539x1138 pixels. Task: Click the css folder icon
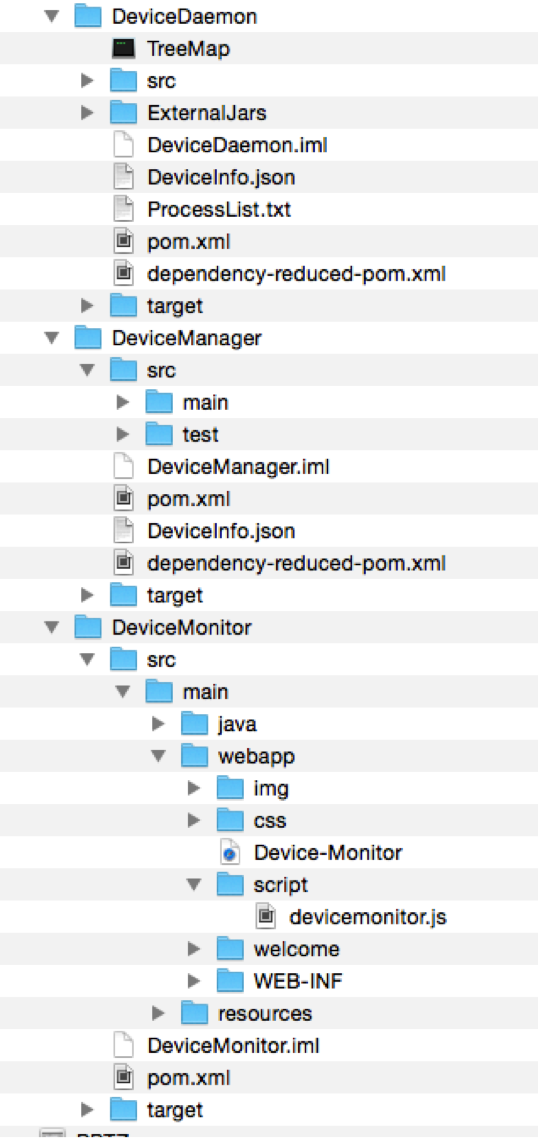[x=231, y=820]
